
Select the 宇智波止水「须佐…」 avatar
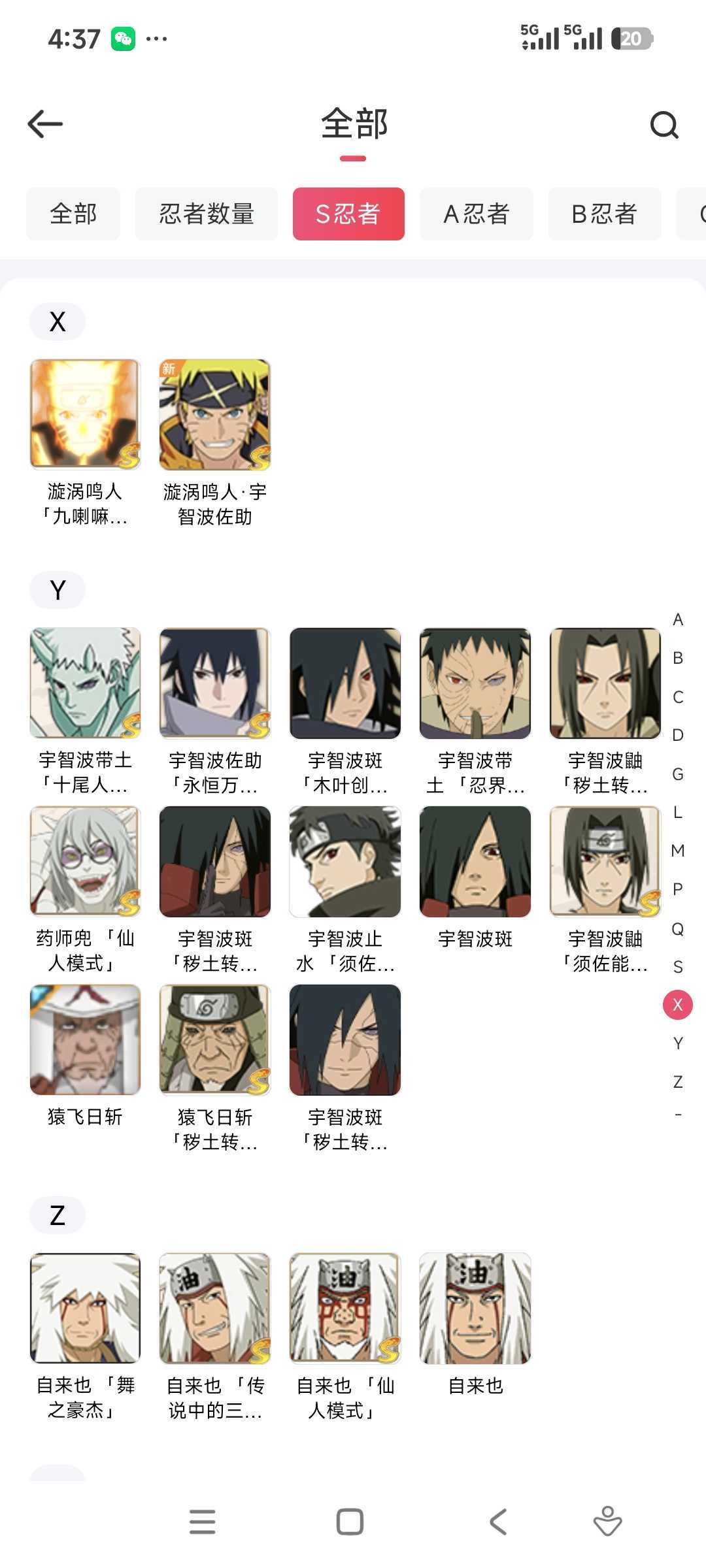[x=345, y=861]
